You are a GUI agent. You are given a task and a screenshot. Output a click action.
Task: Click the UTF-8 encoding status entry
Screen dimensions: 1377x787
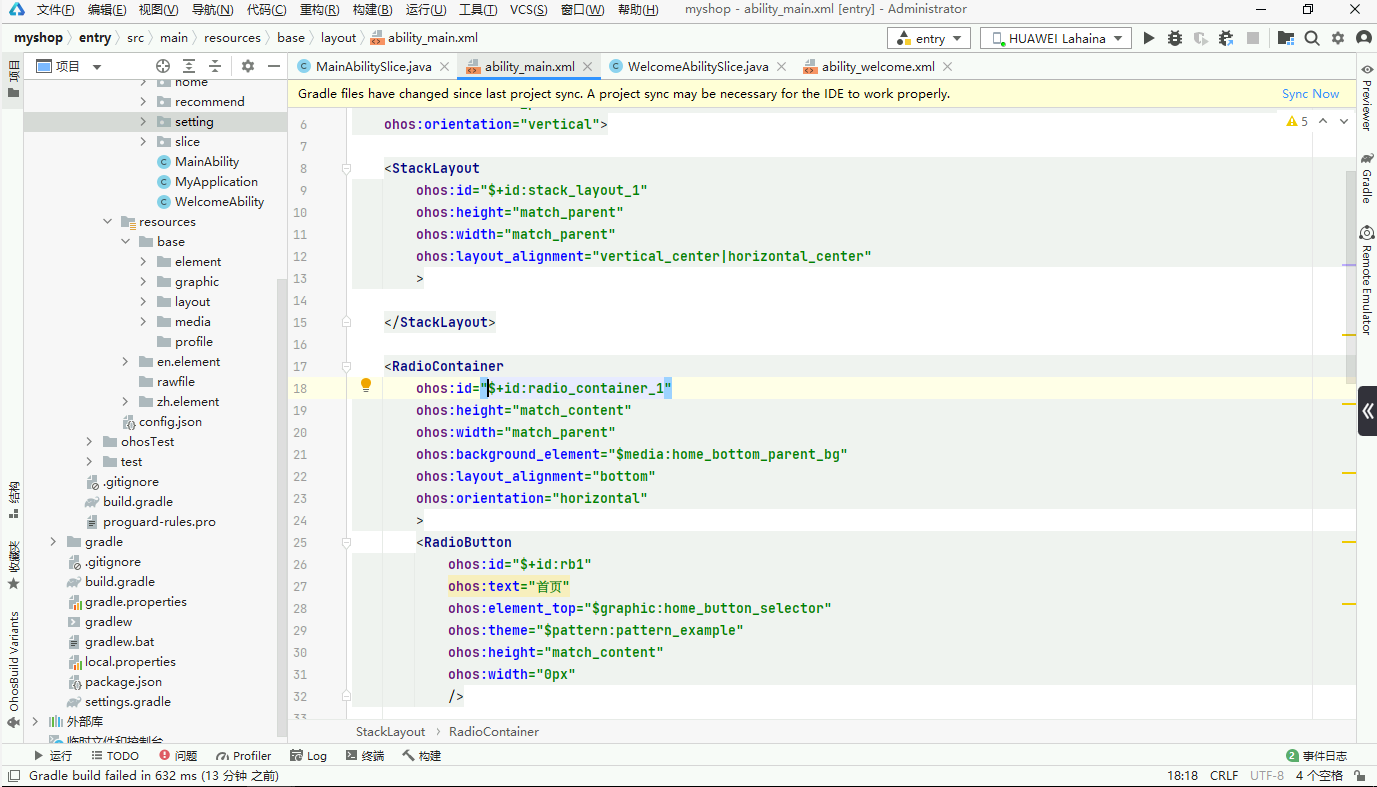[1267, 776]
